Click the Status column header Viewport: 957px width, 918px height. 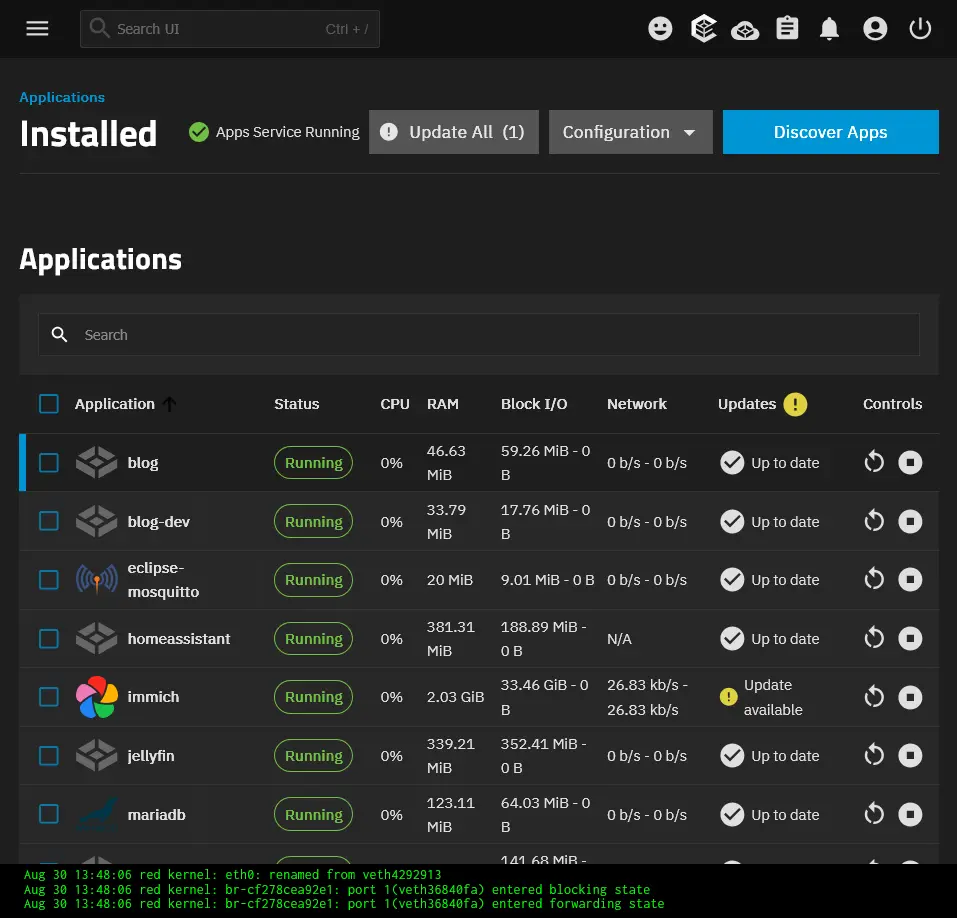[296, 404]
